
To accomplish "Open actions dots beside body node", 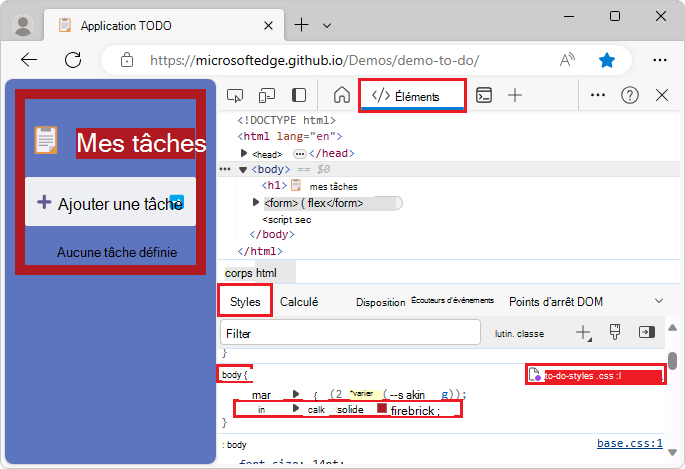I will pyautogui.click(x=225, y=169).
